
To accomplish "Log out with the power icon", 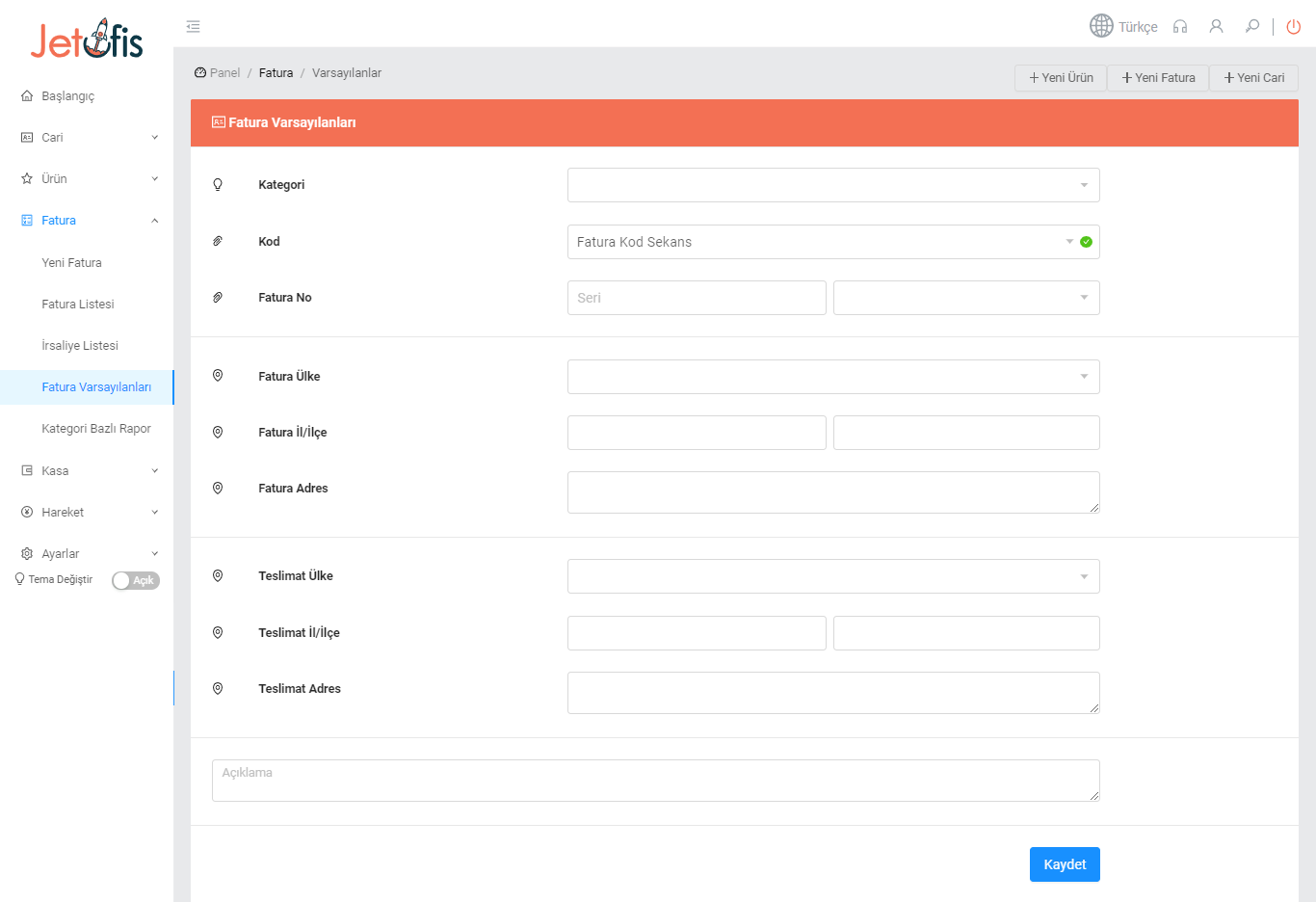I will click(x=1294, y=26).
